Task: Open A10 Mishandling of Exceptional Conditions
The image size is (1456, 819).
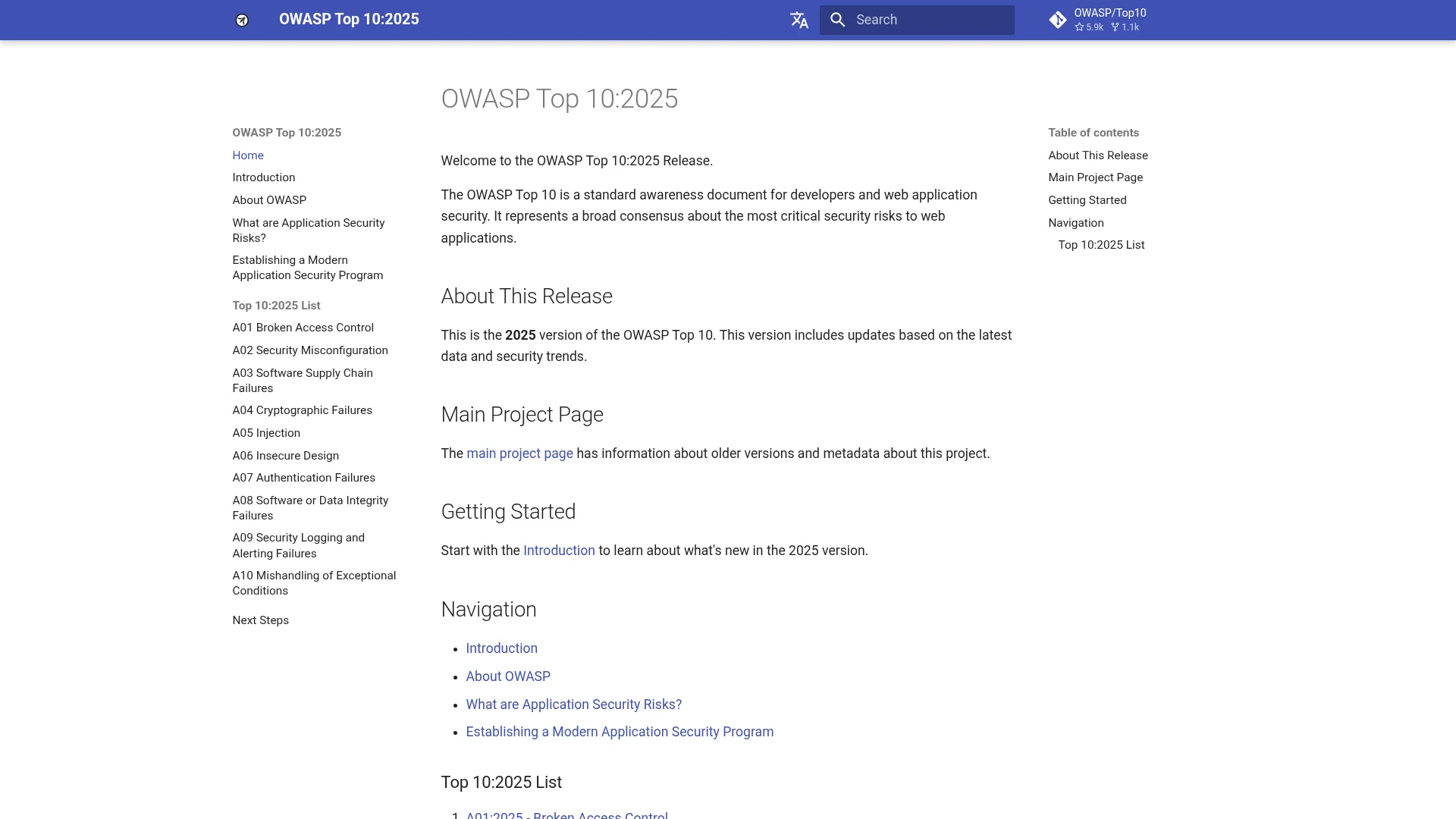Action: pyautogui.click(x=314, y=583)
